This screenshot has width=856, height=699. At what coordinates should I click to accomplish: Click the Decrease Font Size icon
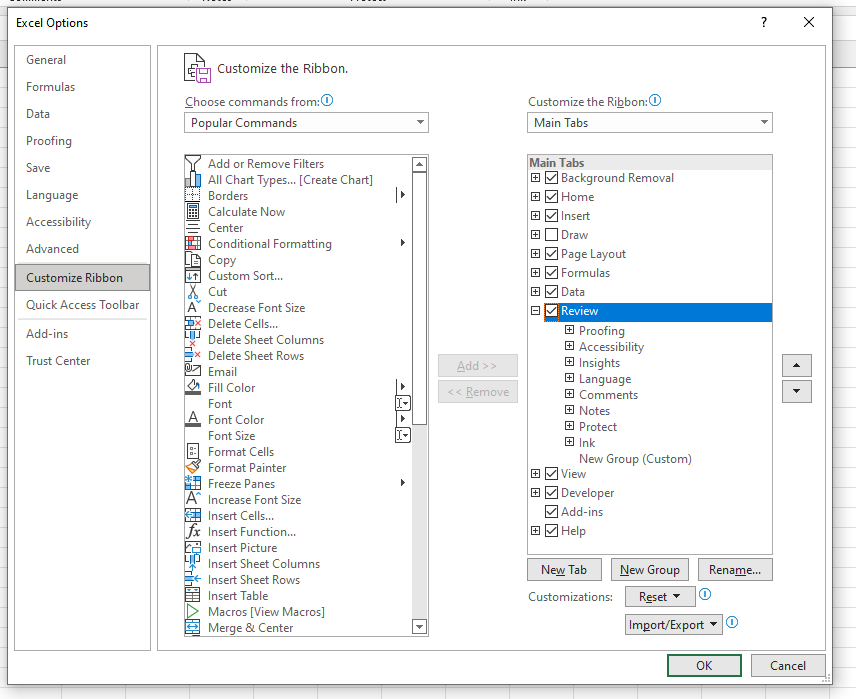(x=193, y=307)
